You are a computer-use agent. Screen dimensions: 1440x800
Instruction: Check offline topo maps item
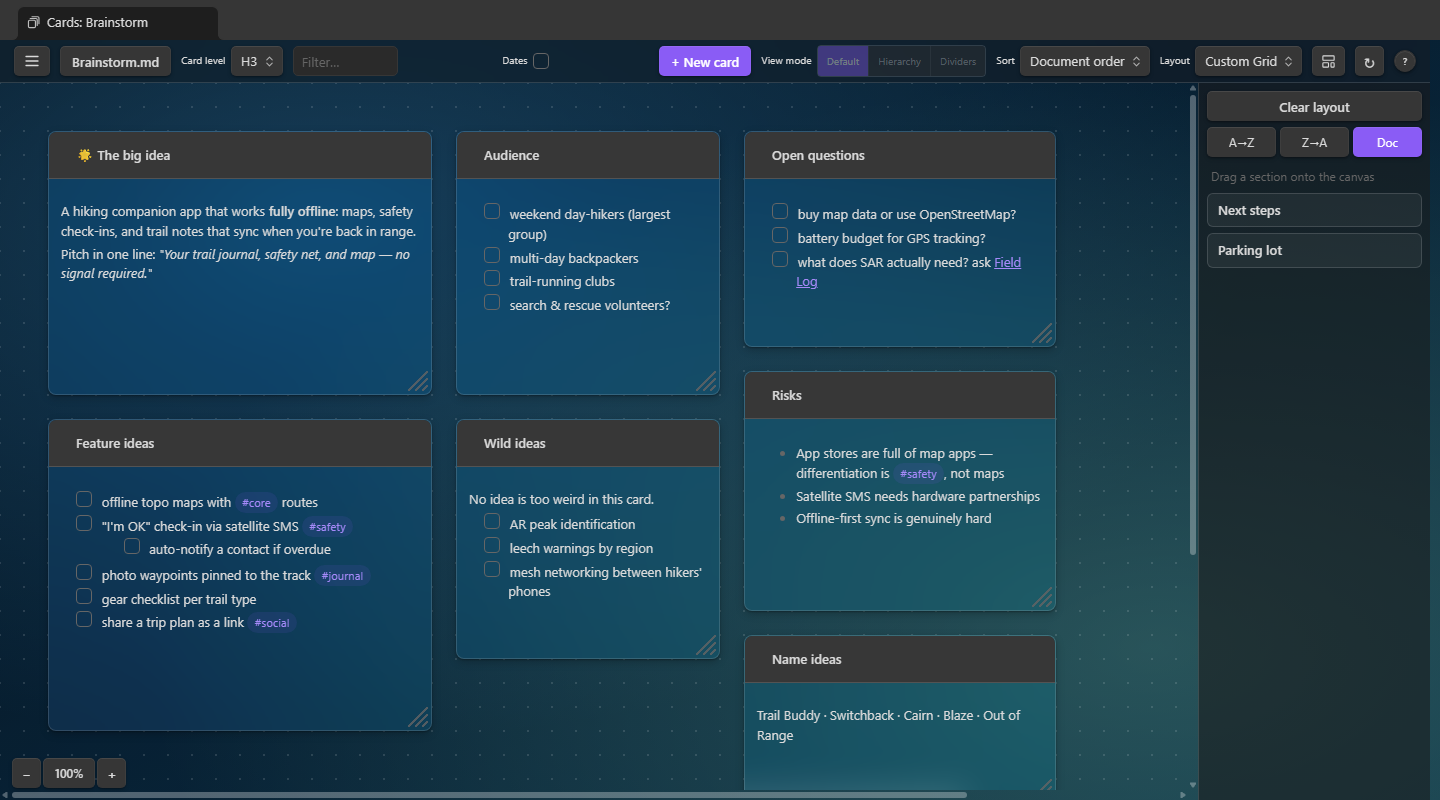84,499
